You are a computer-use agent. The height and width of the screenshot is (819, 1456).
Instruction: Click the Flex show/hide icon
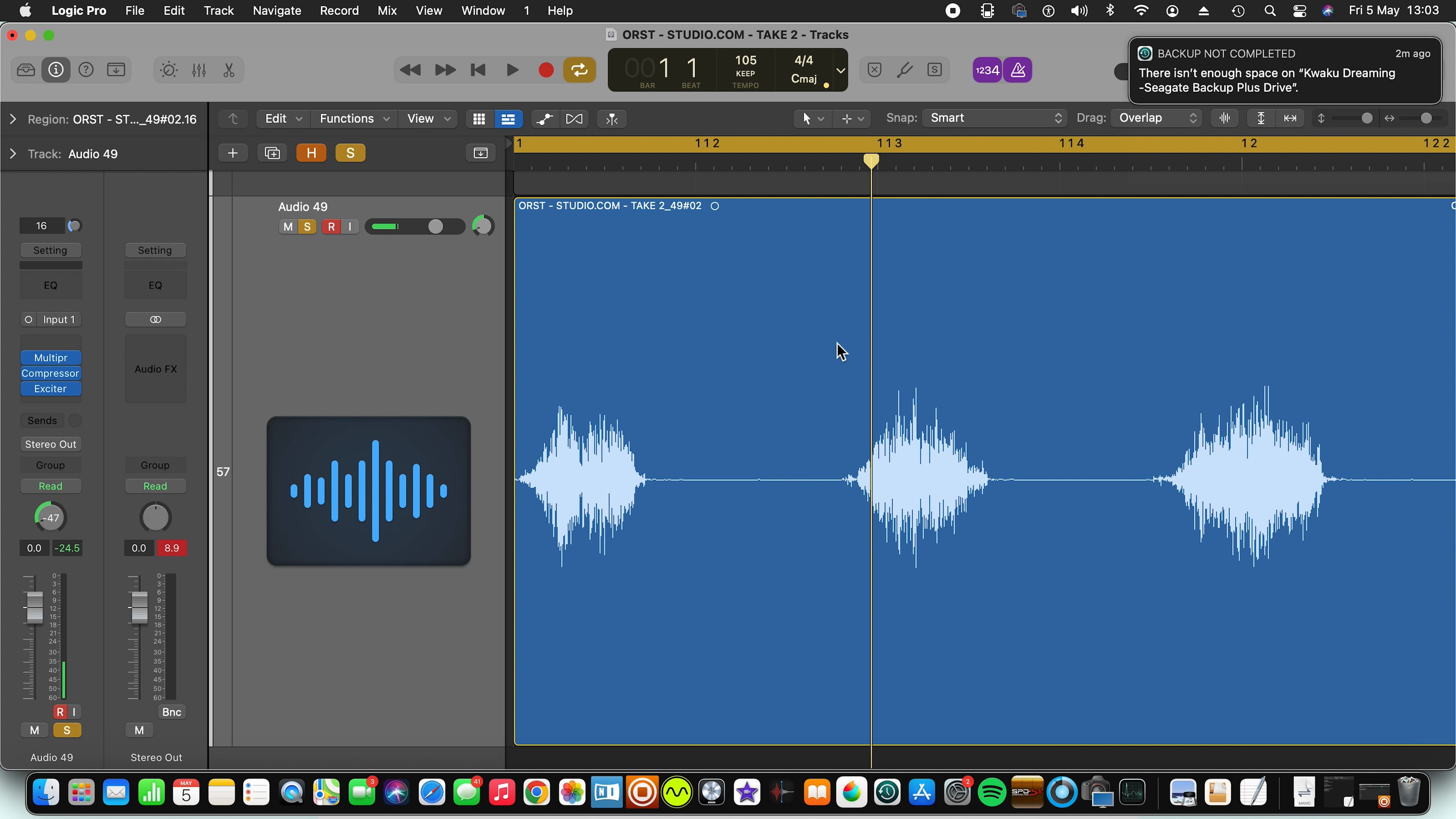pyautogui.click(x=574, y=119)
